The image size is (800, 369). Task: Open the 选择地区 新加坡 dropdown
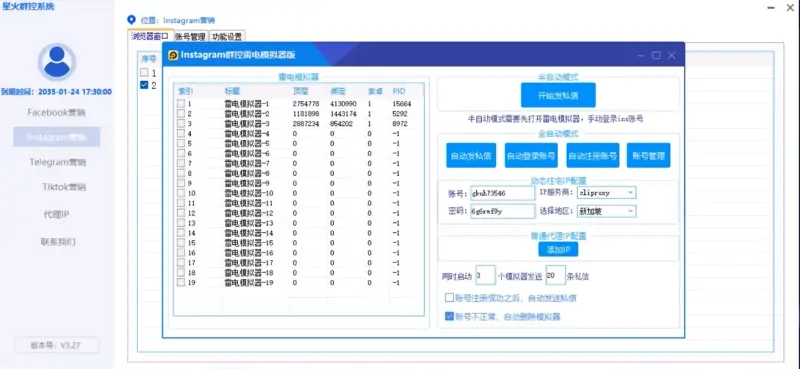pos(606,211)
